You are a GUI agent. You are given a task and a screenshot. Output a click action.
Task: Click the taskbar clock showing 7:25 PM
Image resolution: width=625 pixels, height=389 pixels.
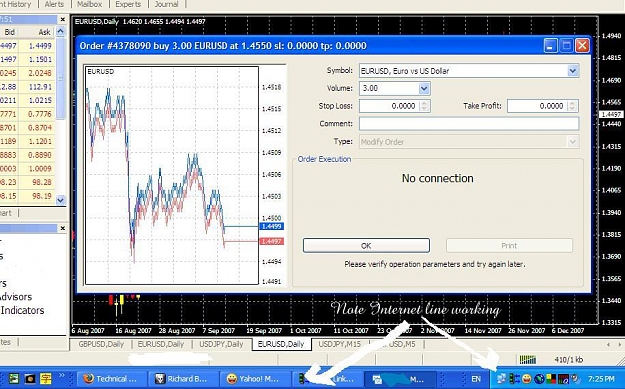[x=601, y=379]
